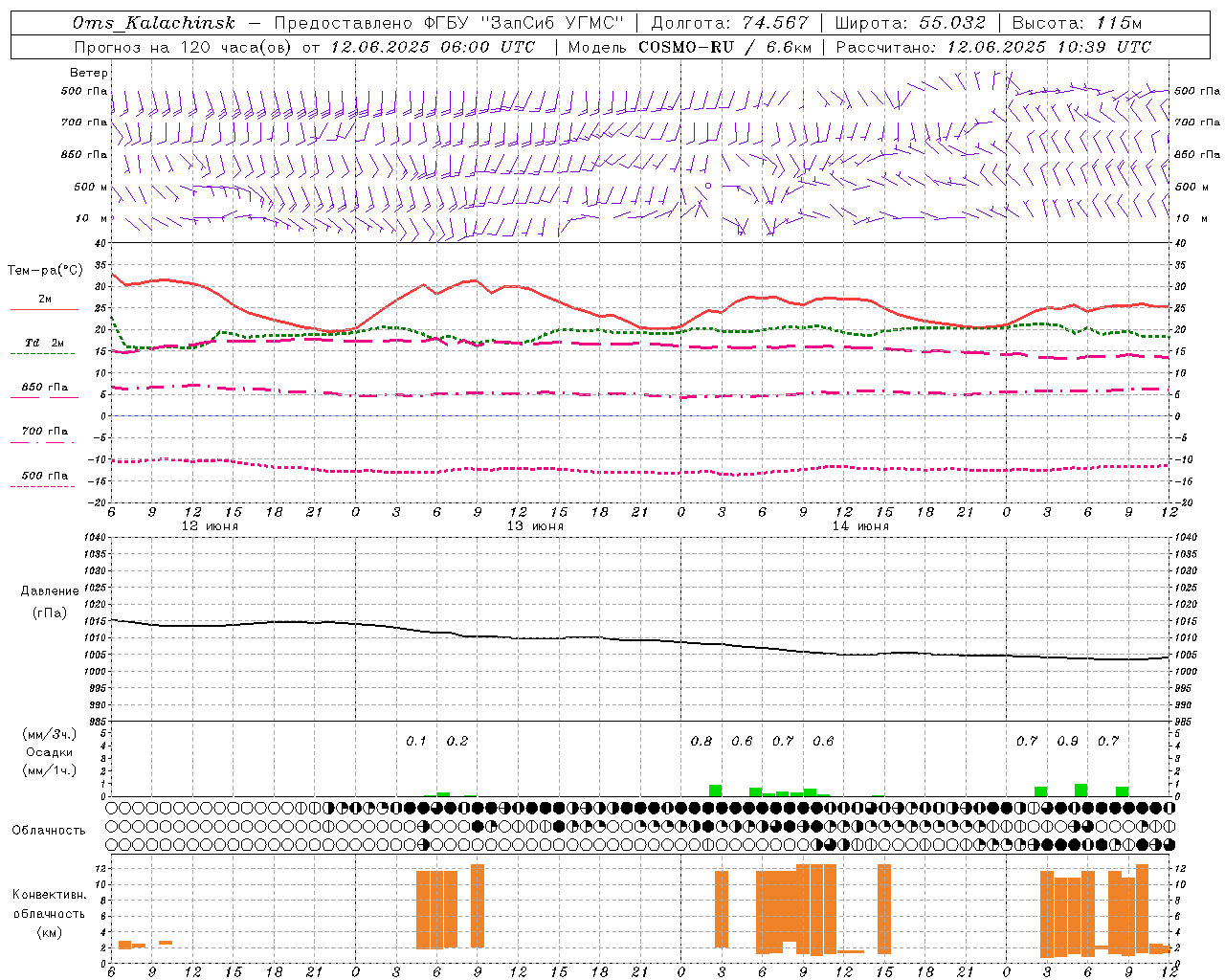Click the green precipitation bar below 0.9
1225x980 pixels.
tap(1080, 791)
